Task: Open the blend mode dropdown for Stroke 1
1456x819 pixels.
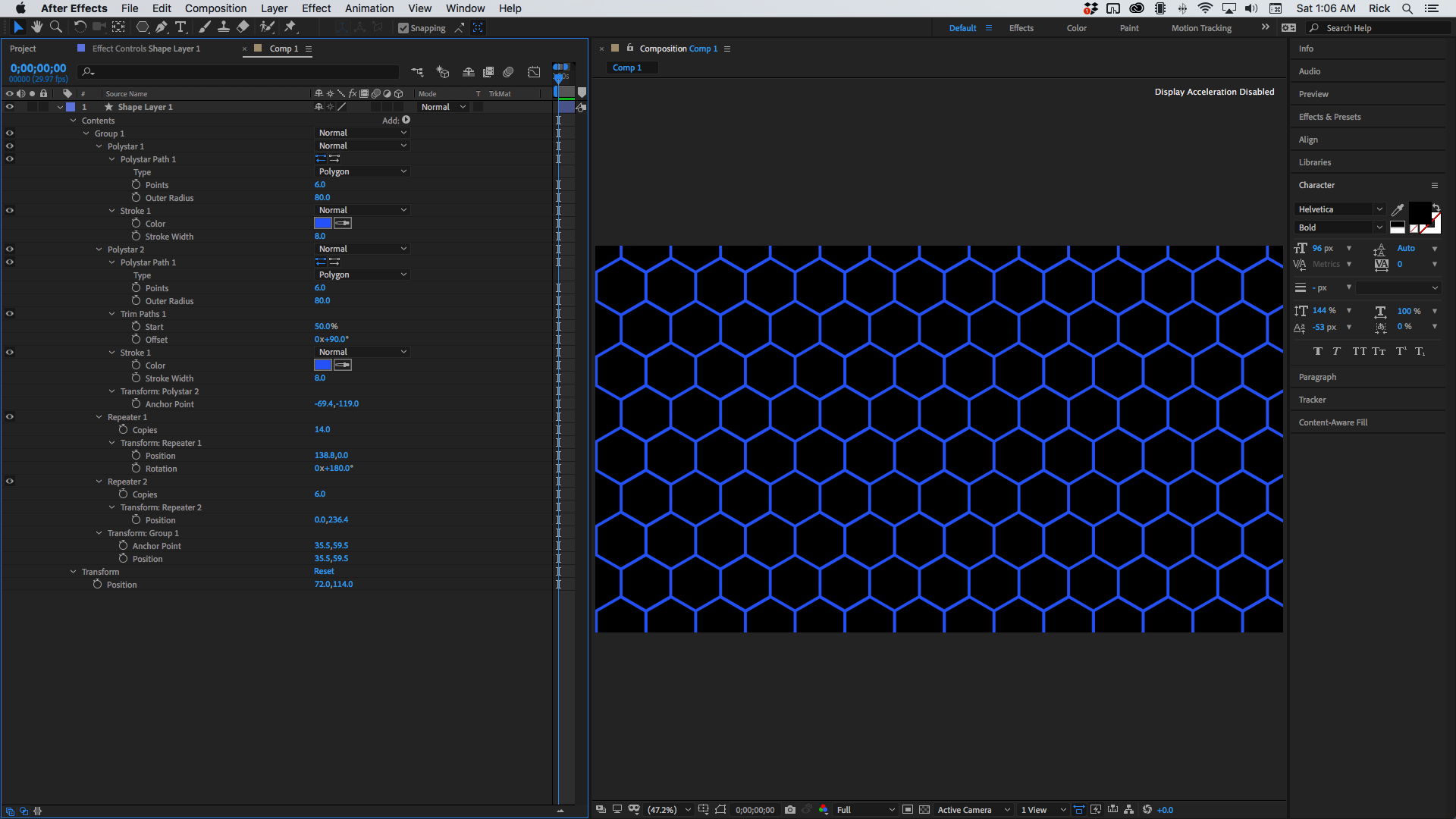Action: [x=362, y=210]
